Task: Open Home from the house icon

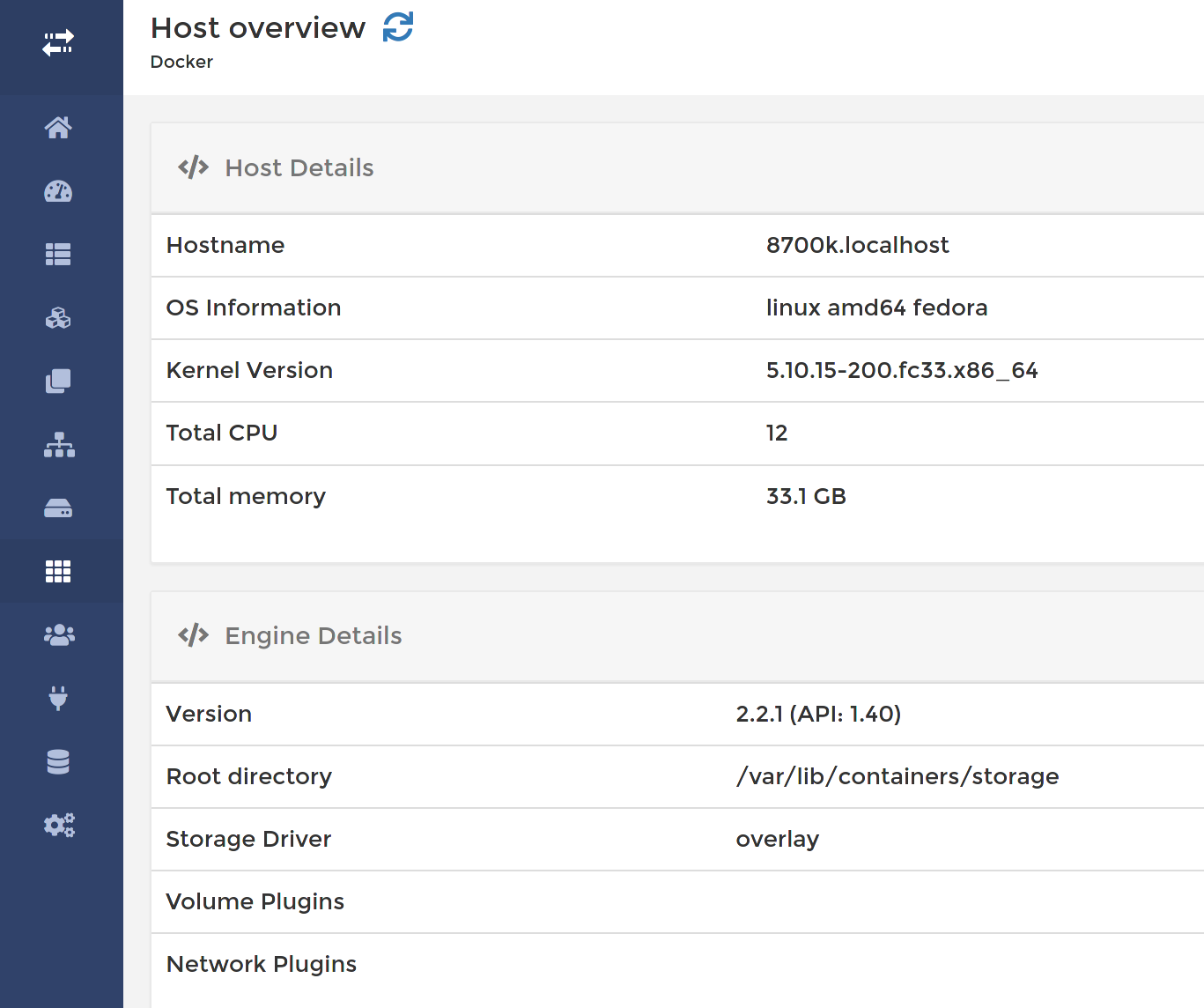Action: [58, 128]
